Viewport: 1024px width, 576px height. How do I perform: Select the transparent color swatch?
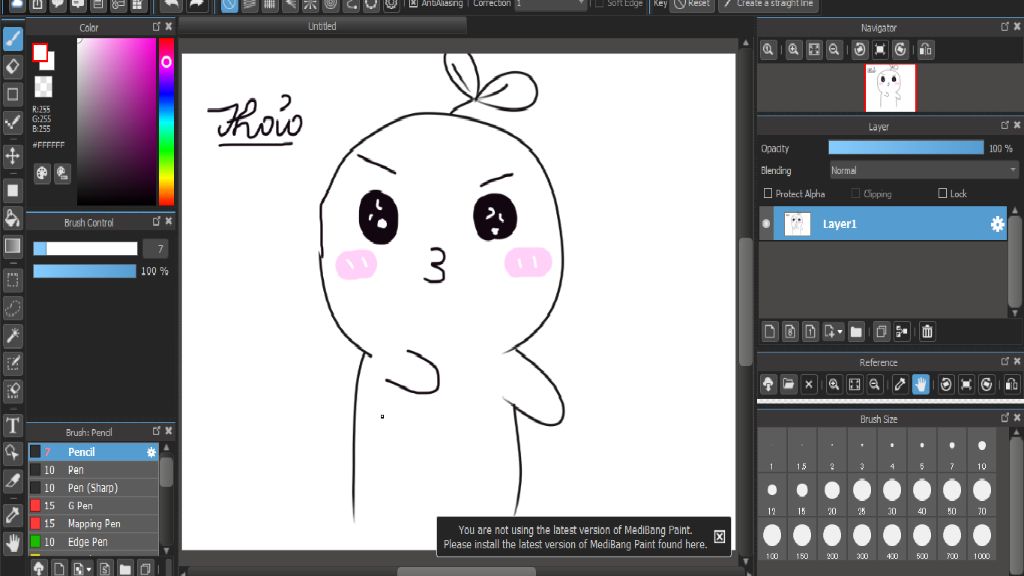(44, 86)
